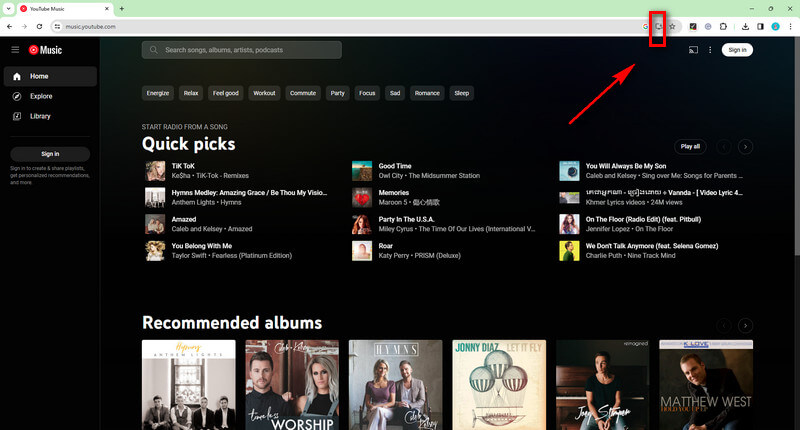800x430 pixels.
Task: Show next Recommended albums
Action: click(745, 325)
